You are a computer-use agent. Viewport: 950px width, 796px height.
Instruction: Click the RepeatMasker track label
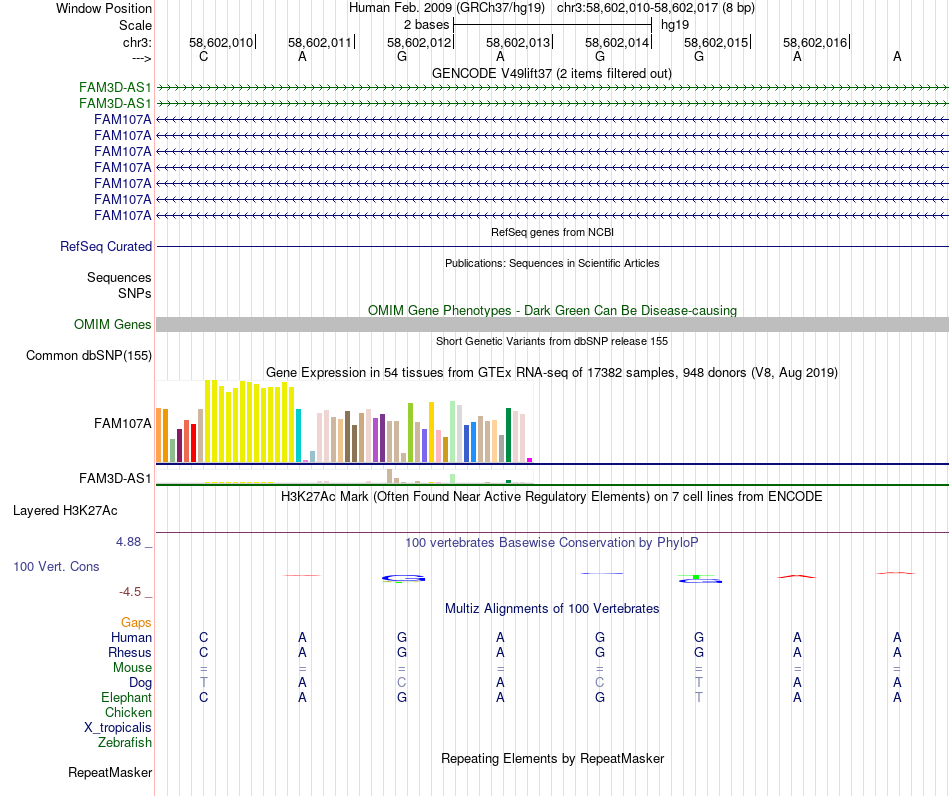tap(110, 773)
